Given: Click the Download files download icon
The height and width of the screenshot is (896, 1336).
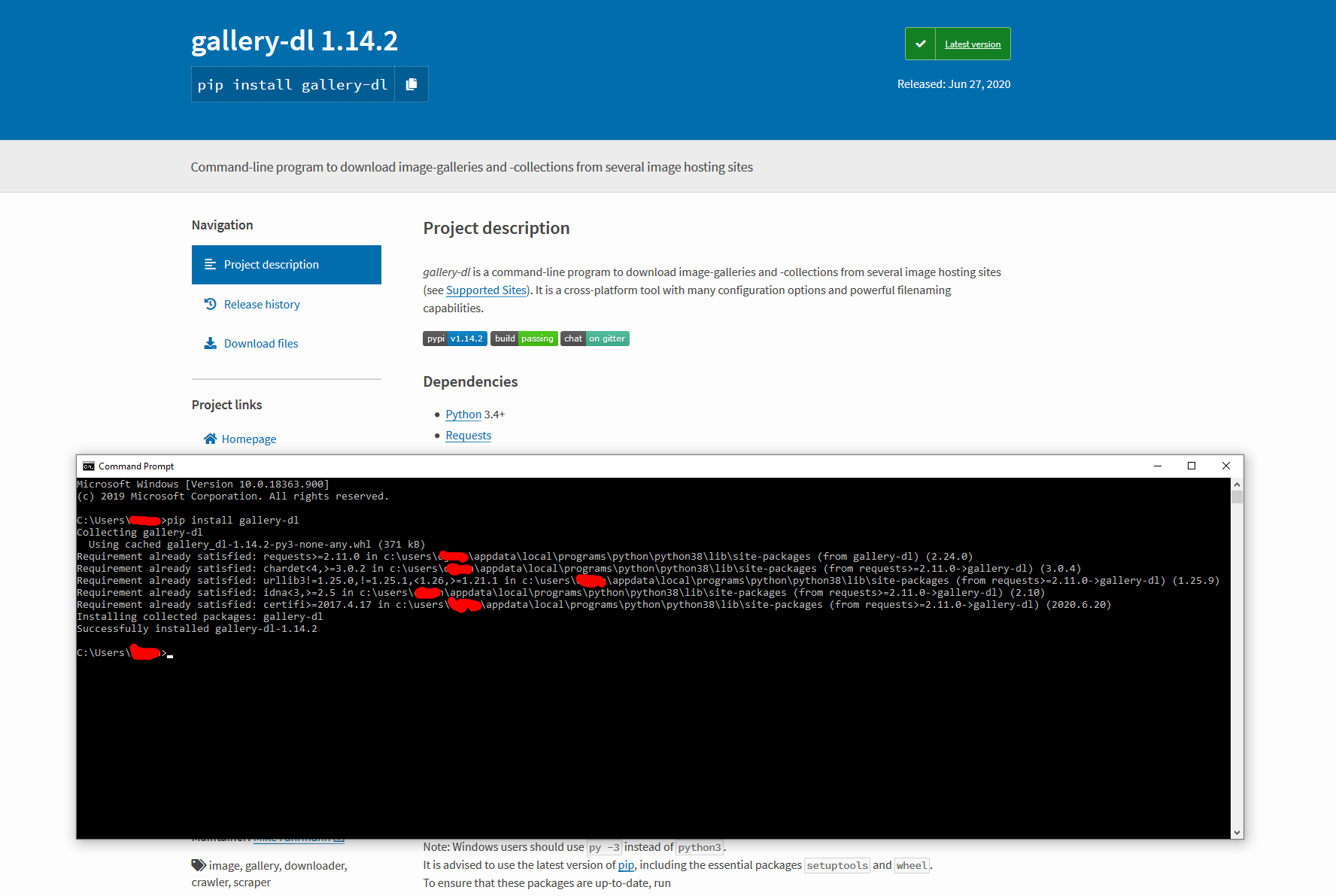Looking at the screenshot, I should (x=210, y=343).
